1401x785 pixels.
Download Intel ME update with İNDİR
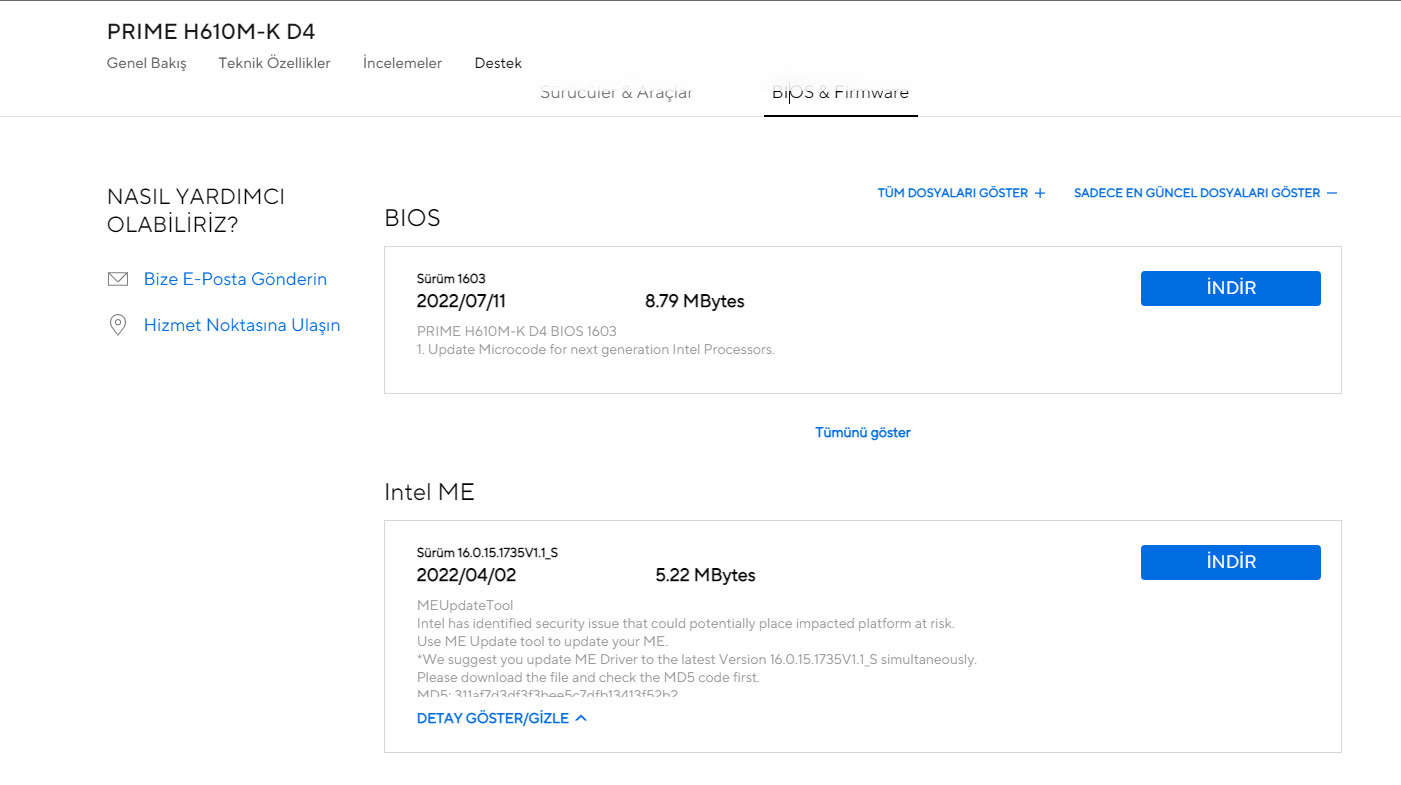[1230, 562]
